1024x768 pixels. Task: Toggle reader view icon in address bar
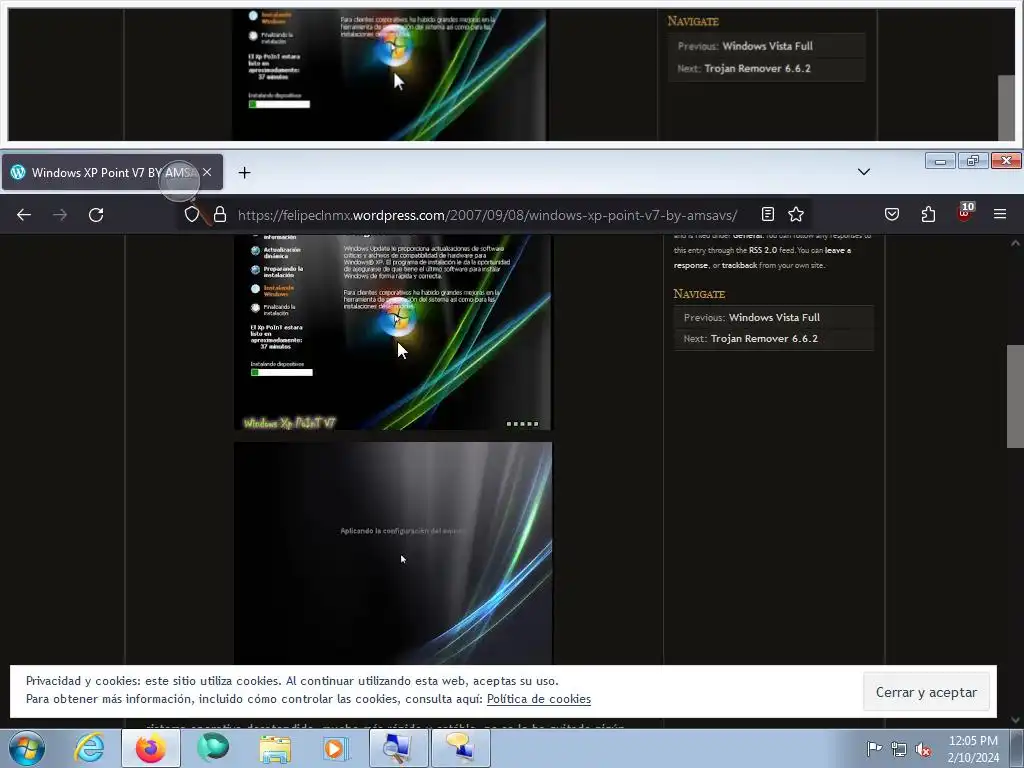pyautogui.click(x=768, y=214)
